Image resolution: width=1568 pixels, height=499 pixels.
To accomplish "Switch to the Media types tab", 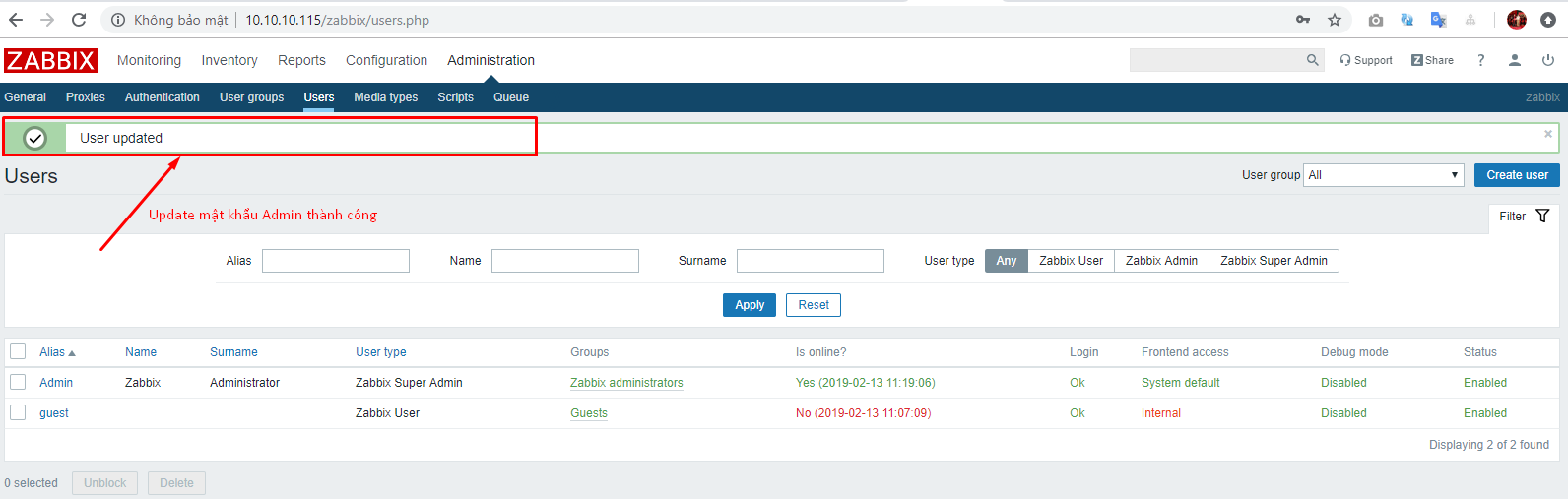I will point(386,97).
